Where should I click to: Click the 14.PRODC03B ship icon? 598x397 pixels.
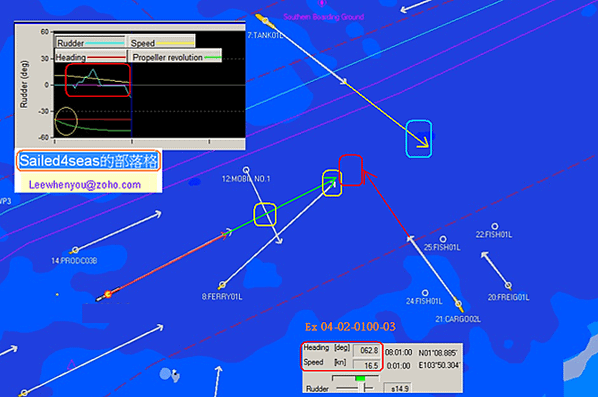click(75, 250)
